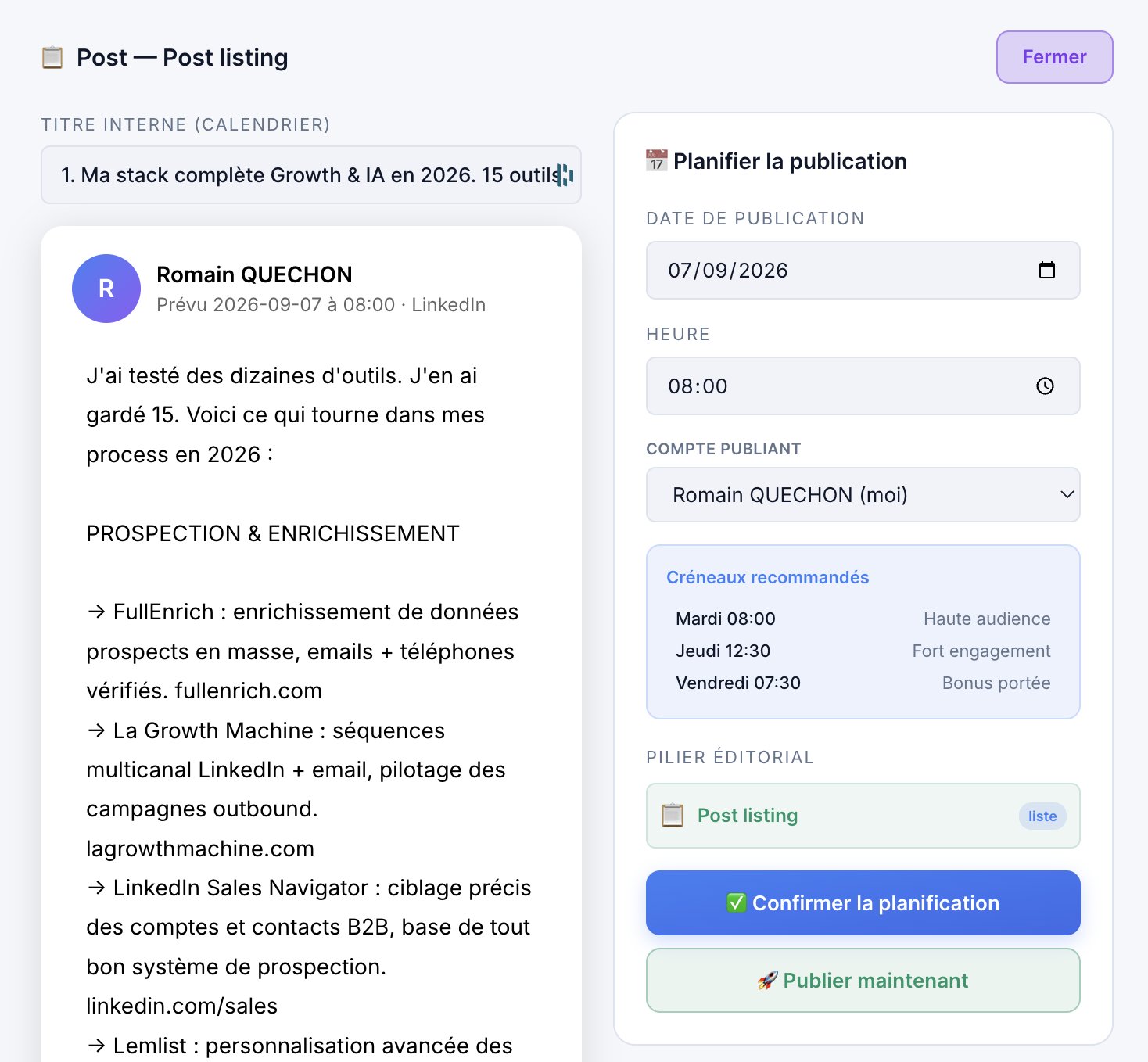
Task: Select the Post listing editorial pillar
Action: [x=863, y=816]
